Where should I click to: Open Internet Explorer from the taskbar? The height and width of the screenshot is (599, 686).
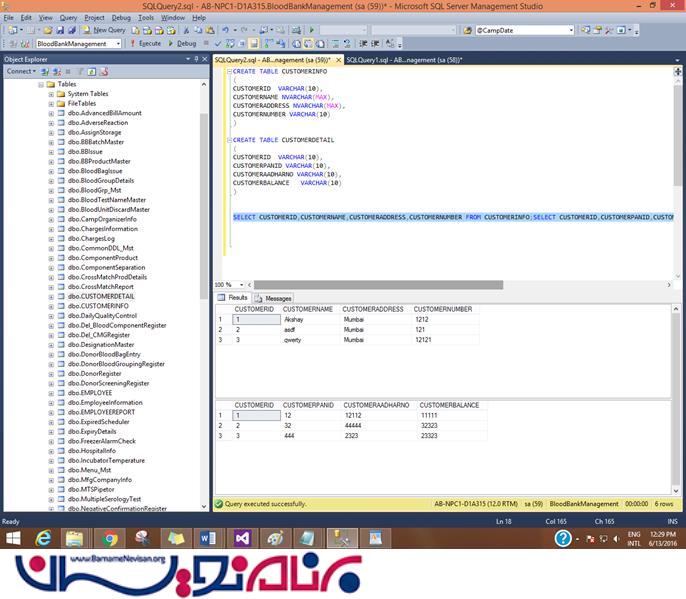(x=43, y=539)
